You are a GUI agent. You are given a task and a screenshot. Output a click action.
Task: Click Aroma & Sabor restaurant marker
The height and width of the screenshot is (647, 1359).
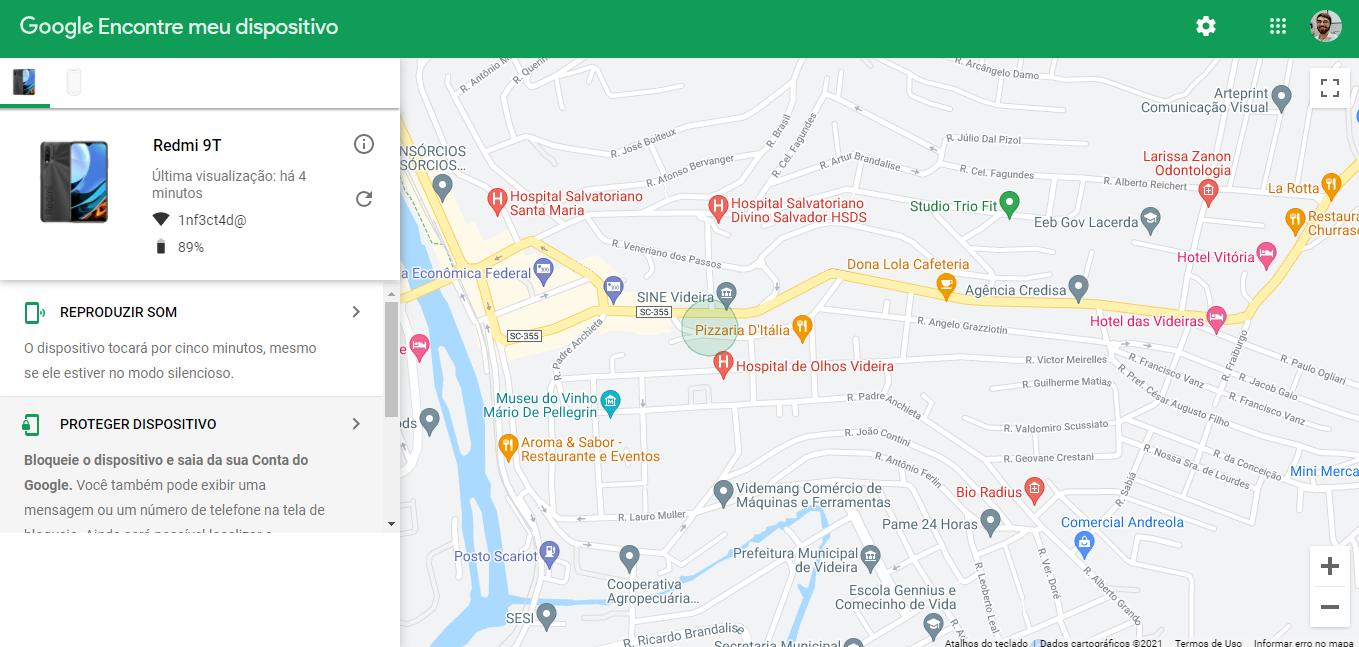coord(508,446)
